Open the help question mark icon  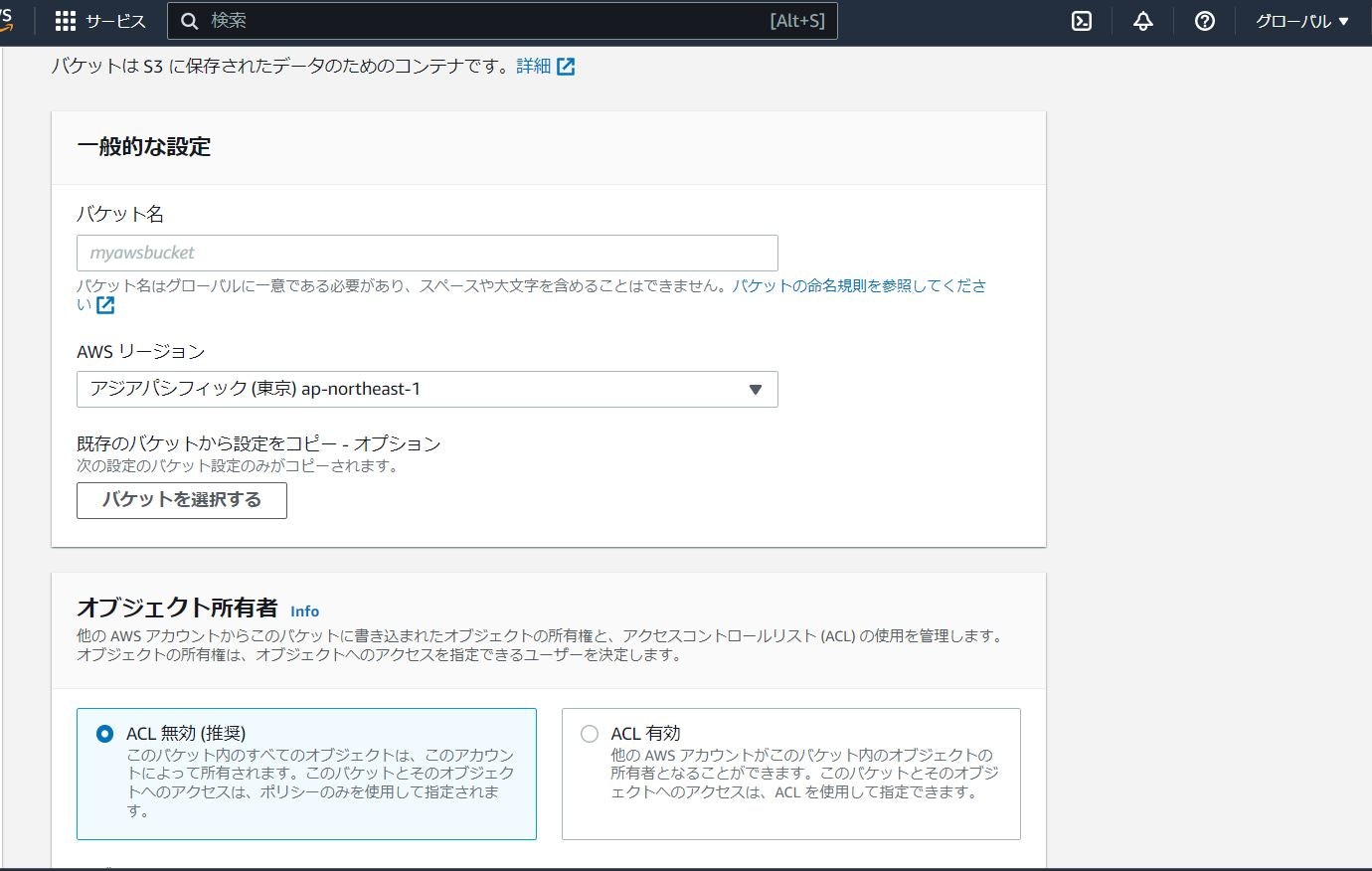[1205, 21]
